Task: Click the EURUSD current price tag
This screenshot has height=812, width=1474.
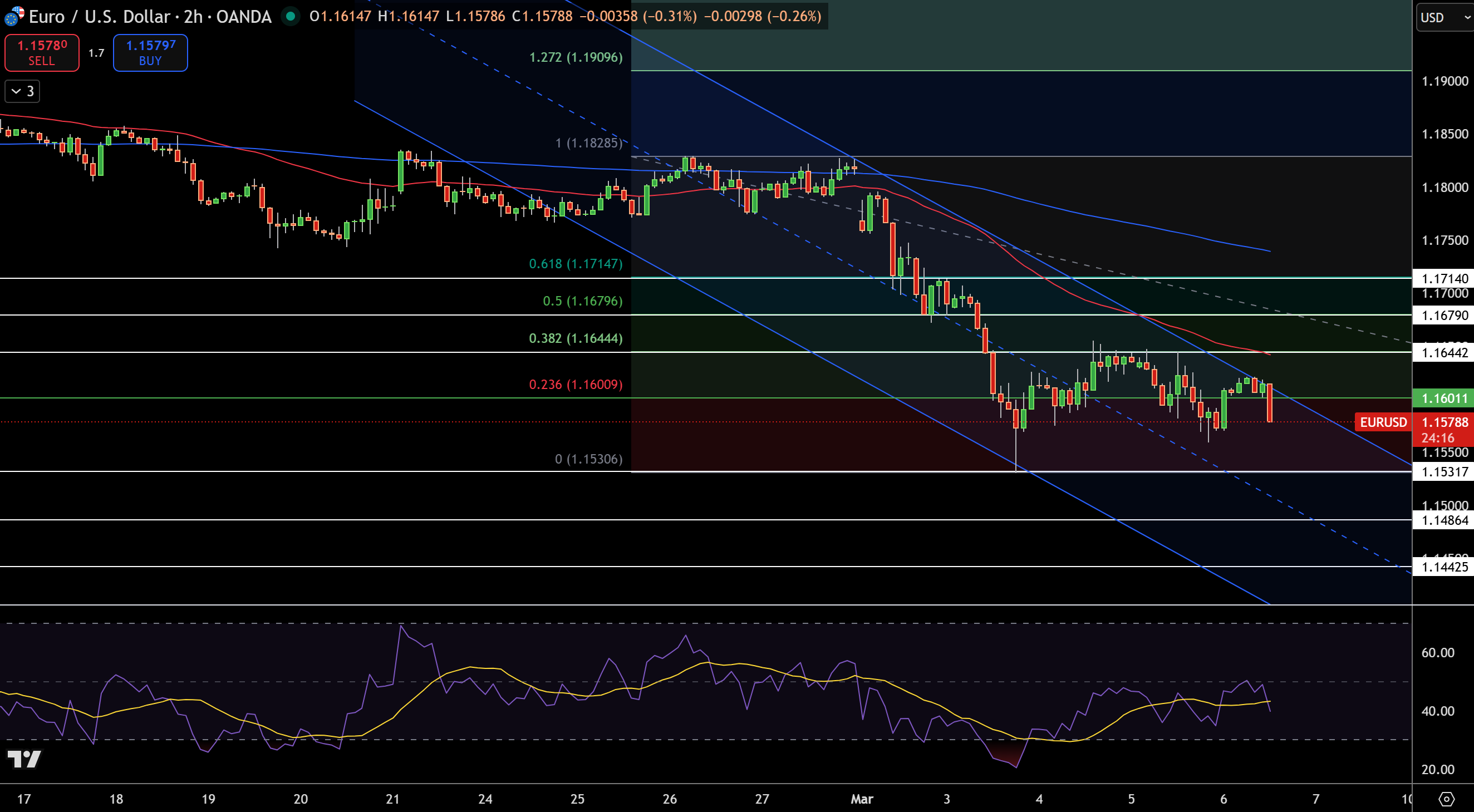Action: [x=1383, y=422]
